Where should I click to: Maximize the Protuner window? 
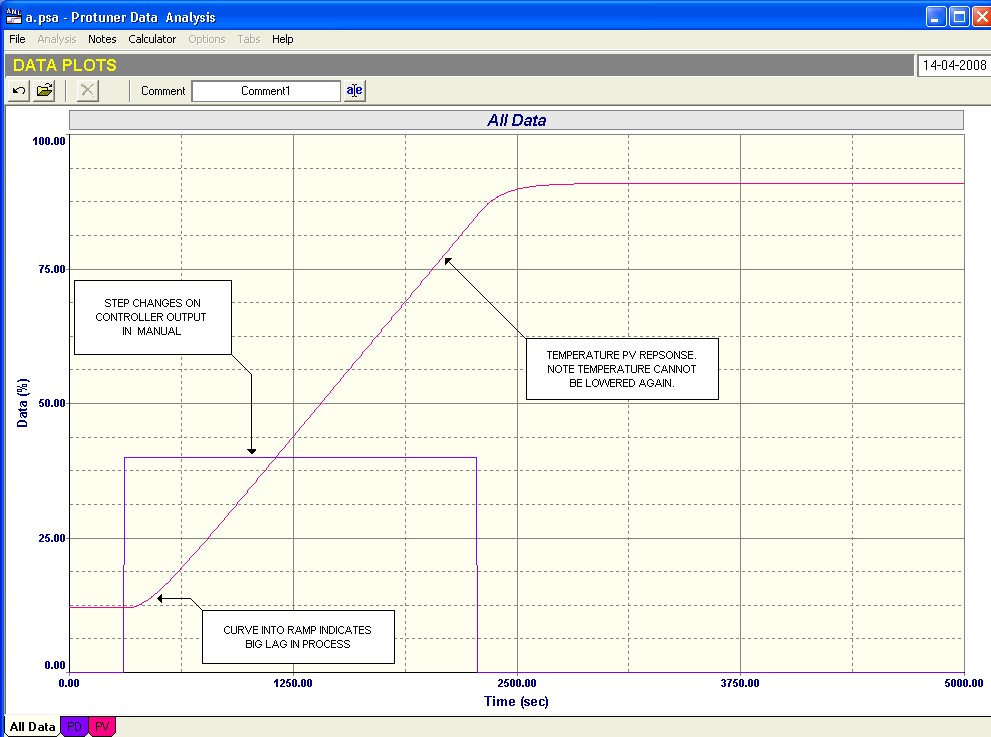pos(958,17)
